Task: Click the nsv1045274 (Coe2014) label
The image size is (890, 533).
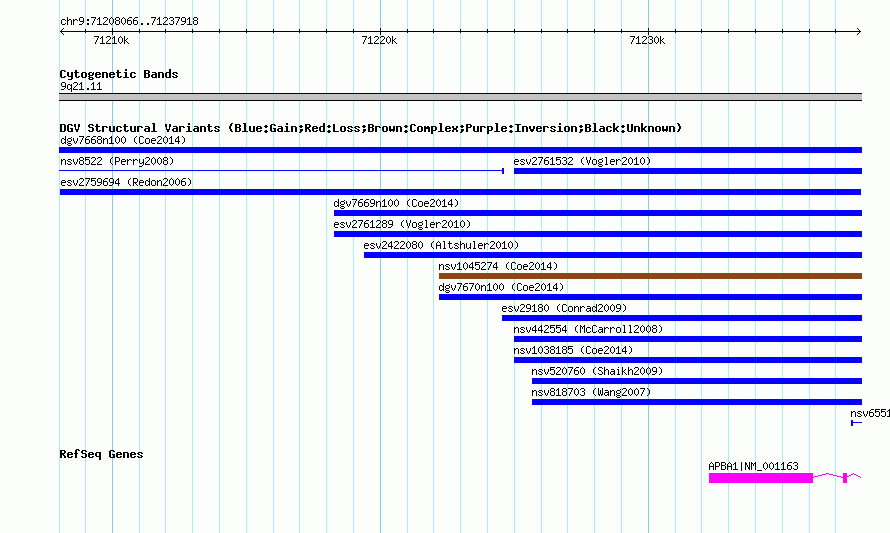Action: coord(498,266)
